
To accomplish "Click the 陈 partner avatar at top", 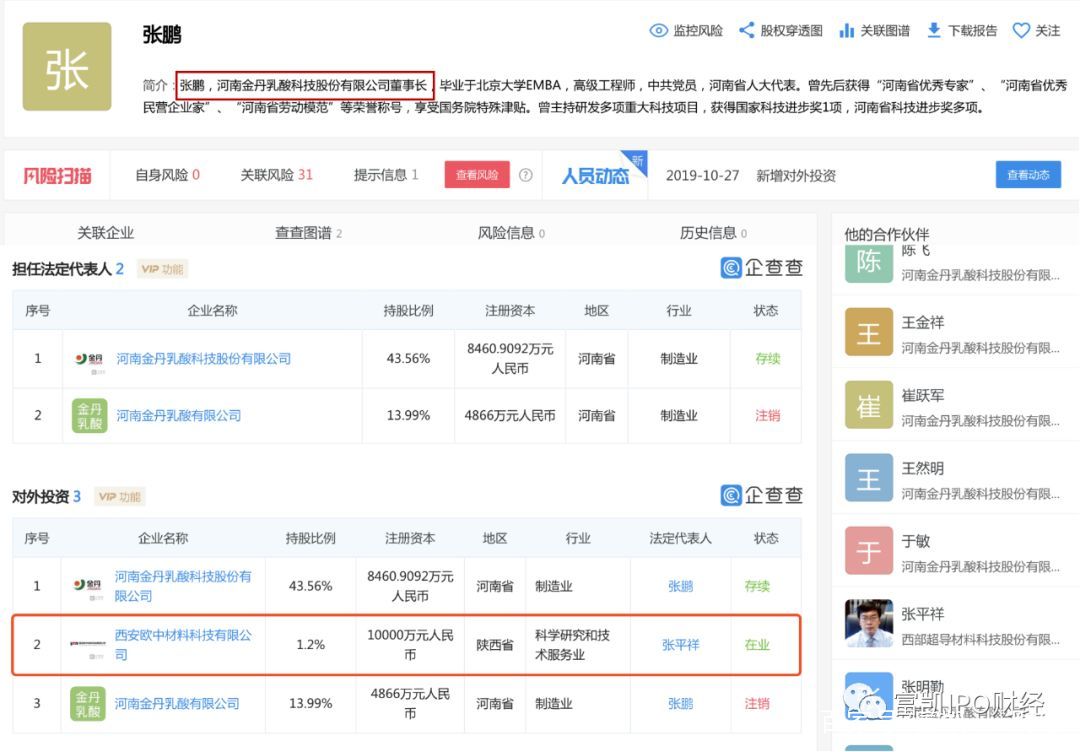I will coord(869,263).
